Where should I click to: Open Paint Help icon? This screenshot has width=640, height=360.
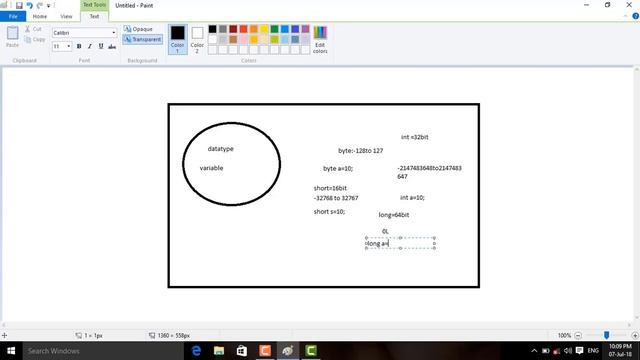[x=636, y=16]
